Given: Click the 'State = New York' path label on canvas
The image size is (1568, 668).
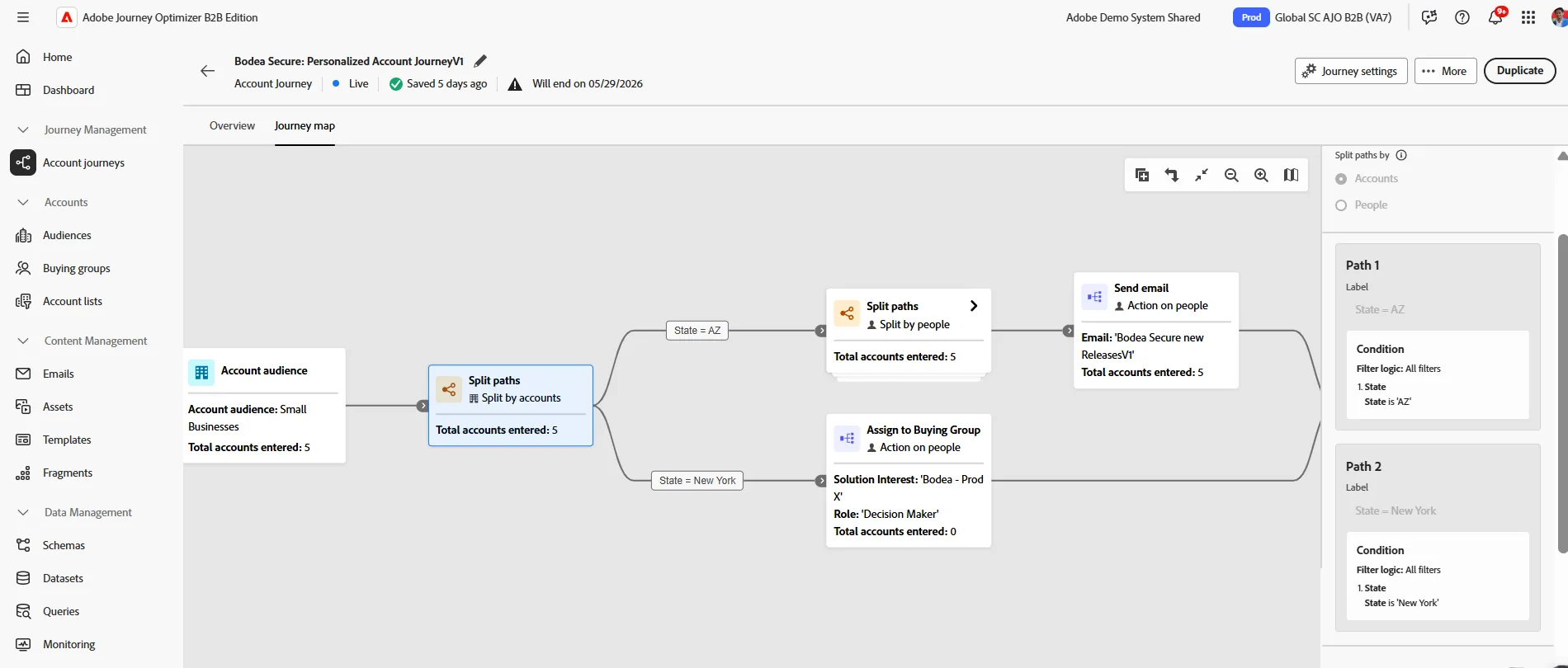Looking at the screenshot, I should 697,481.
